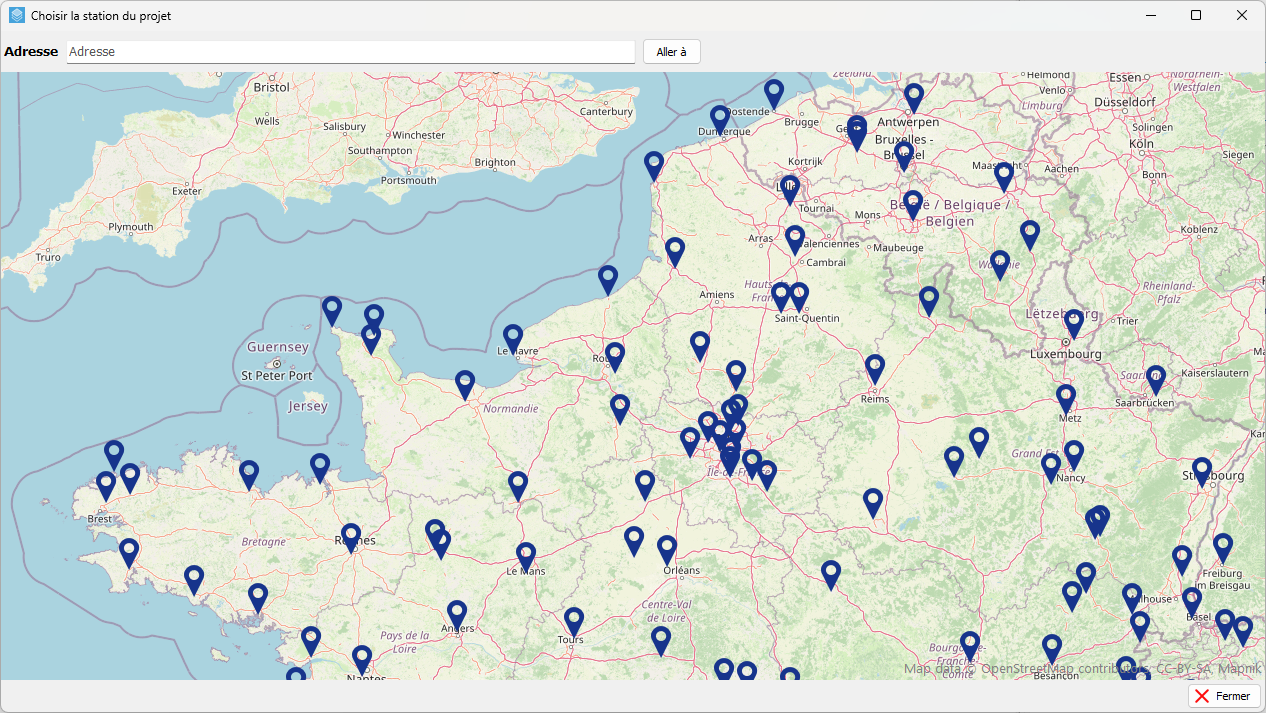Click the station pin near Reims
Viewport: 1266px width, 713px height.
pyautogui.click(x=875, y=368)
